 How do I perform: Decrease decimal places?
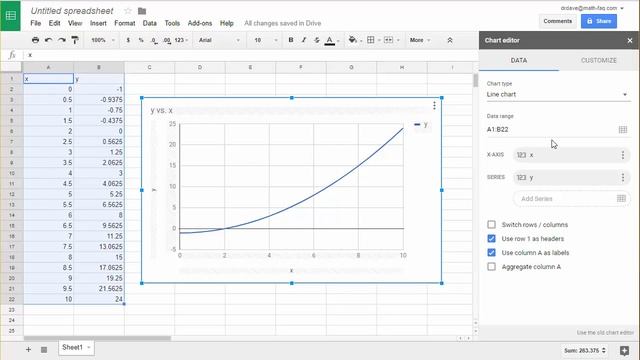point(154,40)
